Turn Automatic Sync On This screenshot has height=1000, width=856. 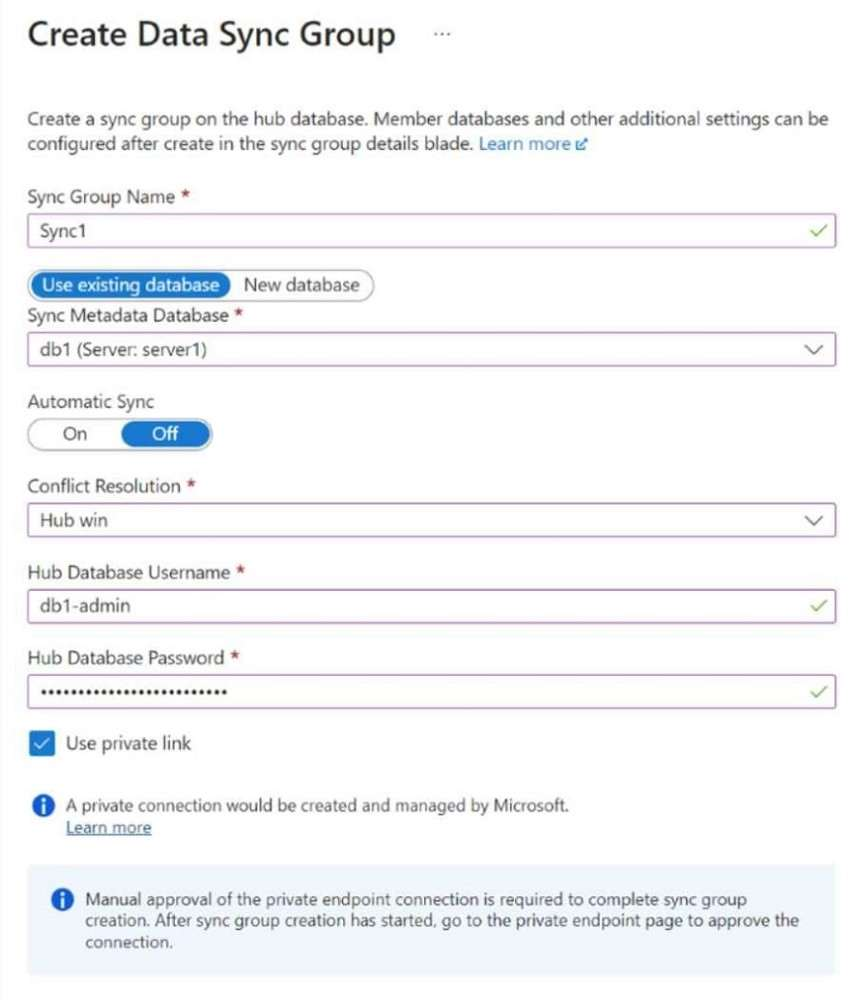(x=75, y=434)
